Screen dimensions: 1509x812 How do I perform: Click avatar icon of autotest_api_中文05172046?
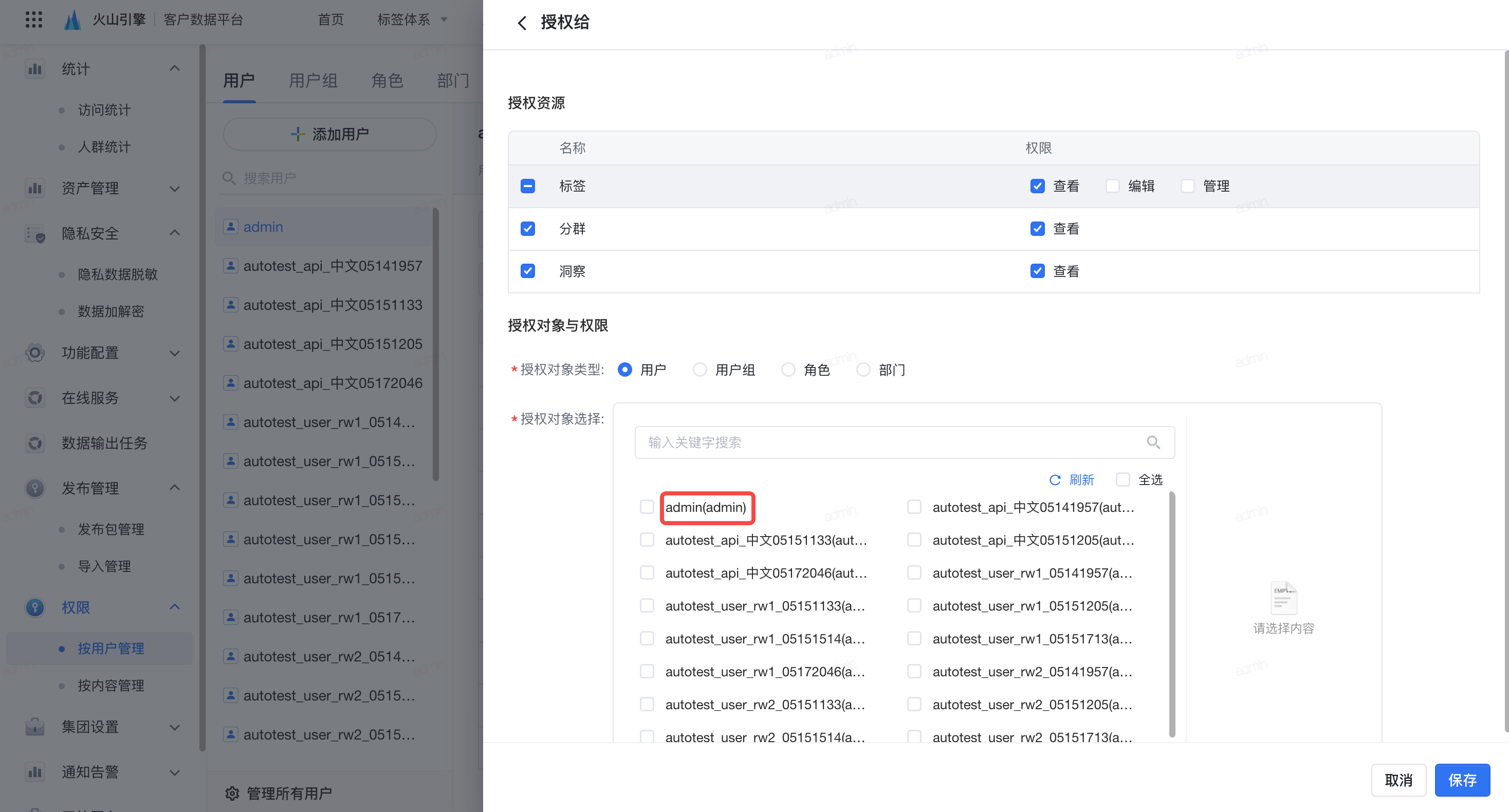231,383
